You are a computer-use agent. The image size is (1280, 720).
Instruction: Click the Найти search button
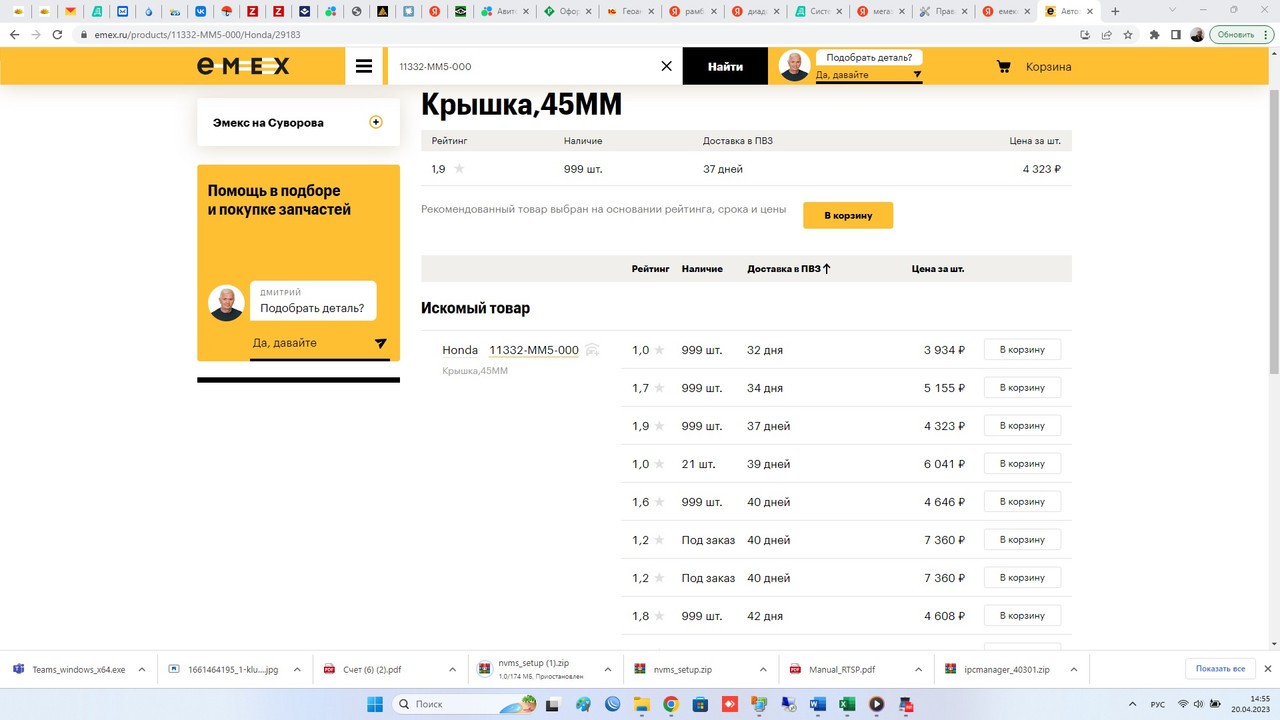coord(725,66)
